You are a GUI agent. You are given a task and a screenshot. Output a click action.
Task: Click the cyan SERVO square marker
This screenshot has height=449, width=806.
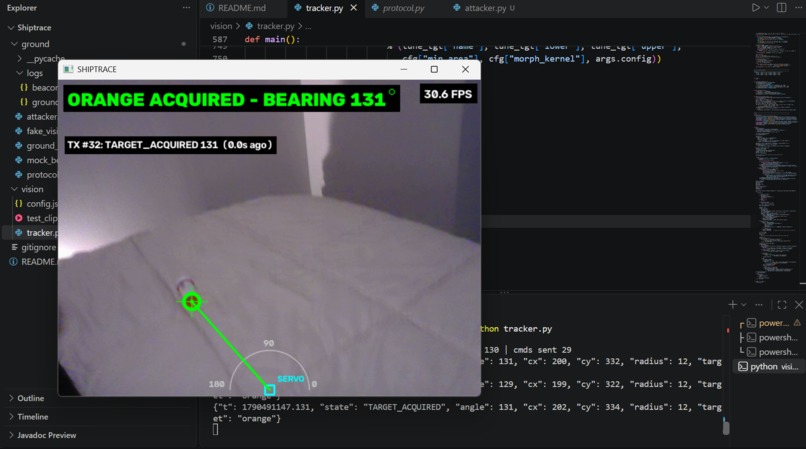(x=270, y=389)
